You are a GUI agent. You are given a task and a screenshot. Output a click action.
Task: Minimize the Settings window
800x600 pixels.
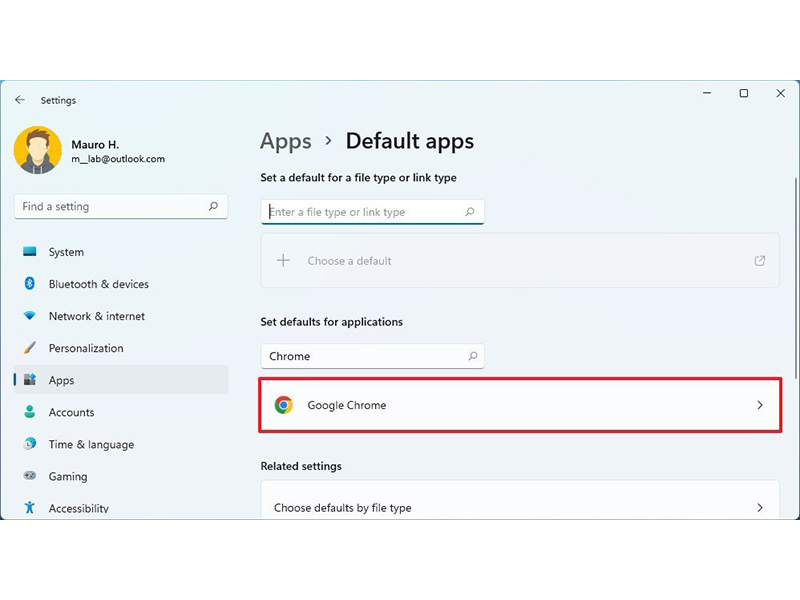(707, 93)
